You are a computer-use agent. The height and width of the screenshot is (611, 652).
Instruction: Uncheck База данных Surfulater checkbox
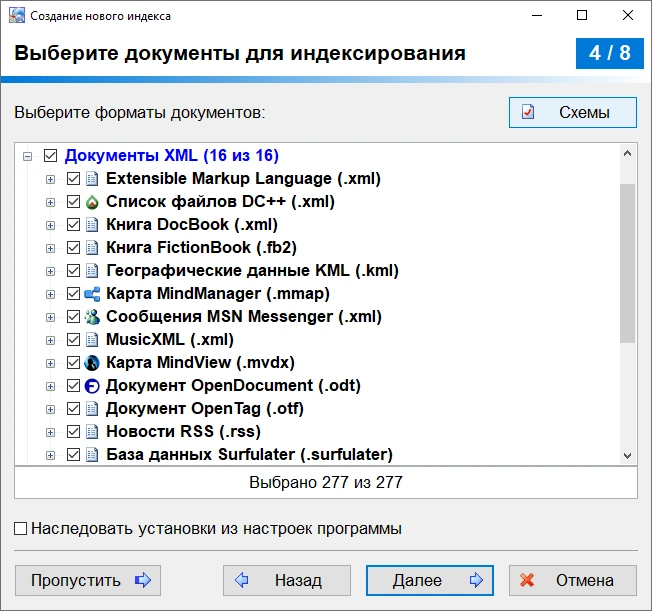click(74, 455)
